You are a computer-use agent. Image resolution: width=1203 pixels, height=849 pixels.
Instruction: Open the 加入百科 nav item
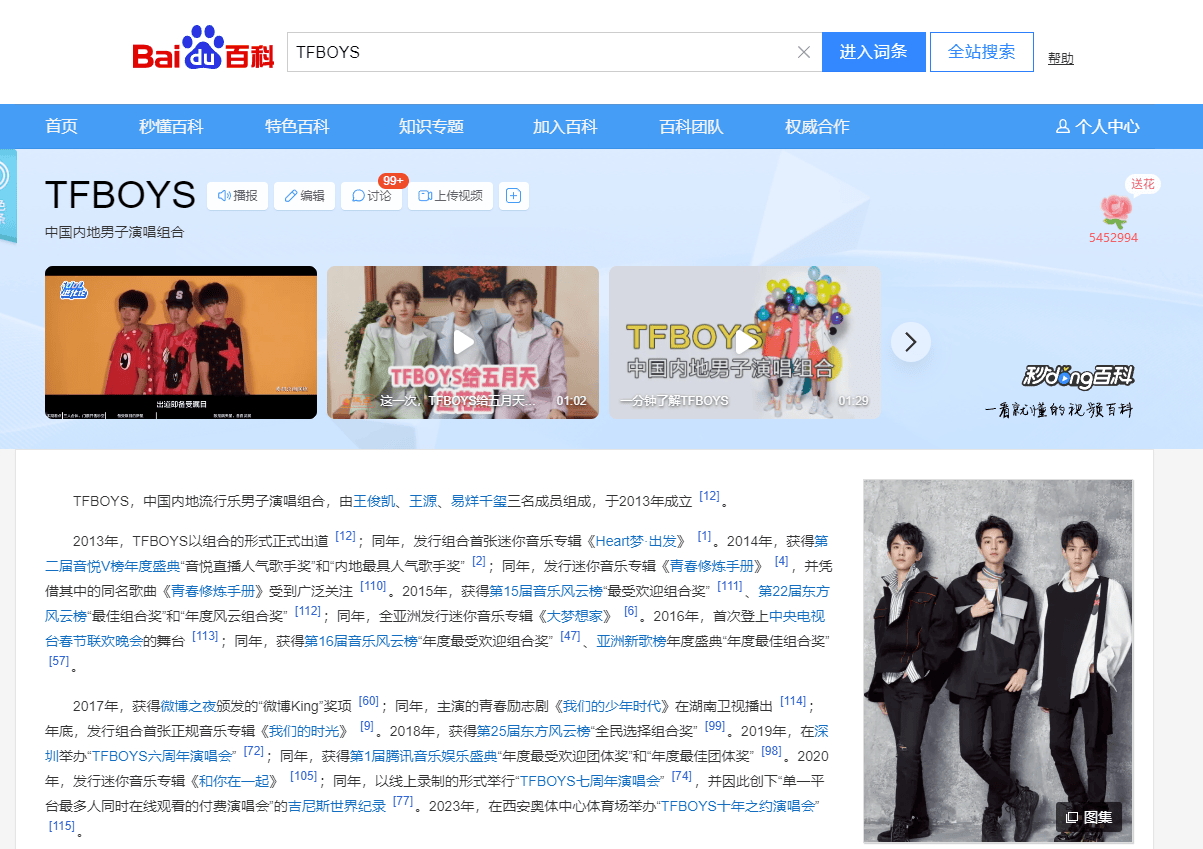click(565, 126)
